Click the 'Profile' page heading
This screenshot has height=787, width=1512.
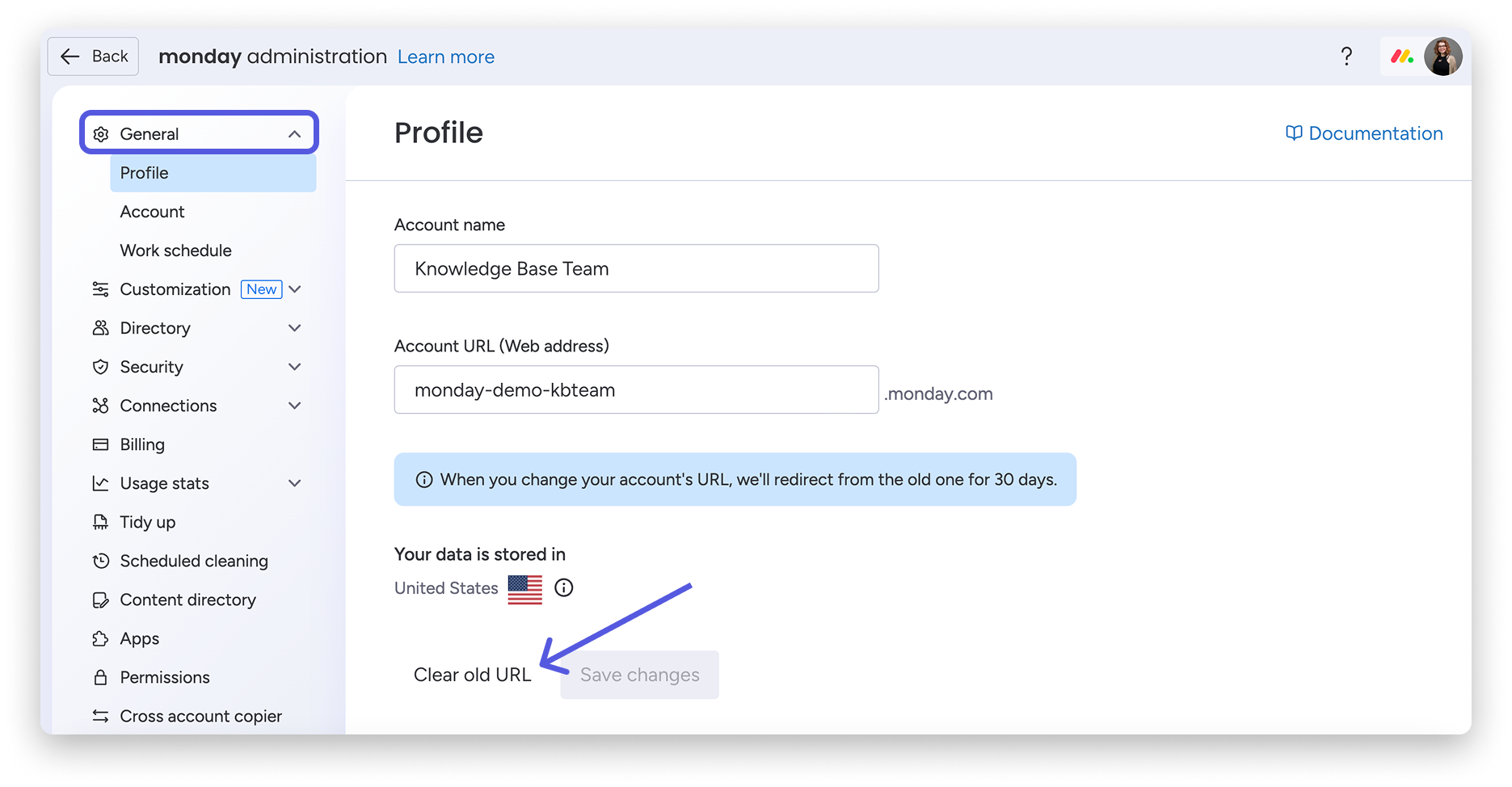(x=439, y=133)
